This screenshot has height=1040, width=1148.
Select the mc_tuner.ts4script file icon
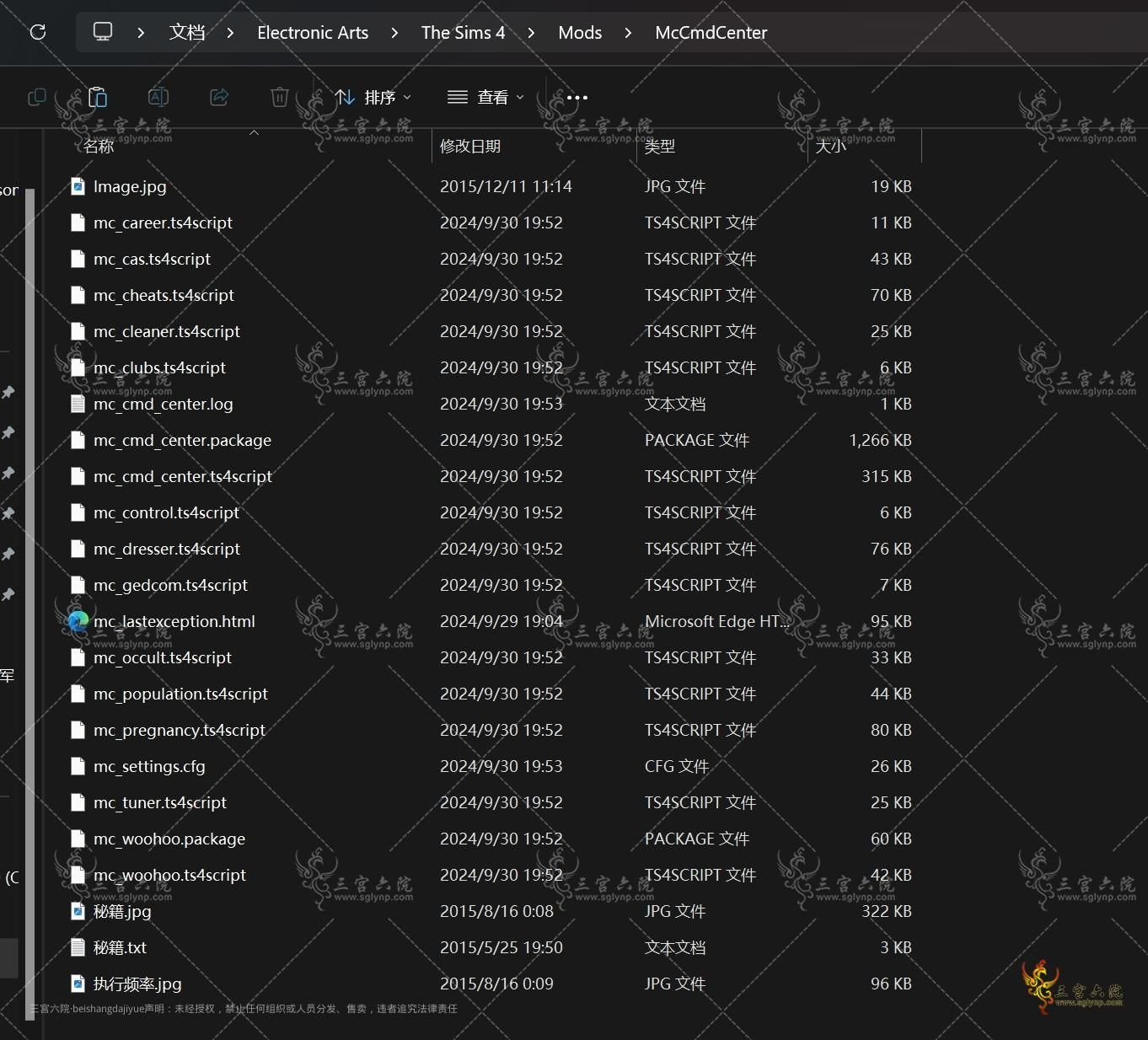[78, 802]
